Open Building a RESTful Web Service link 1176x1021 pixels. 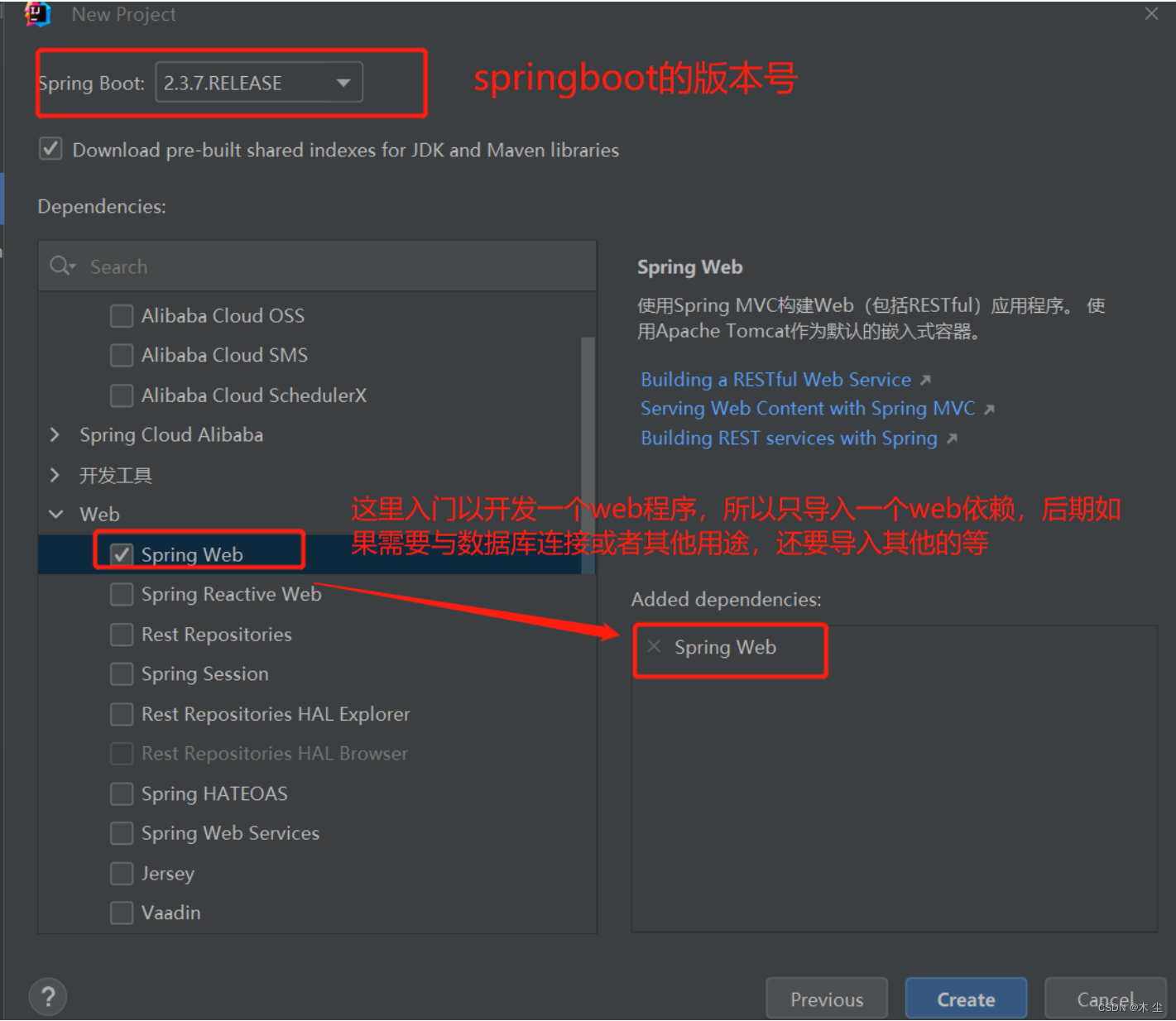coord(775,380)
